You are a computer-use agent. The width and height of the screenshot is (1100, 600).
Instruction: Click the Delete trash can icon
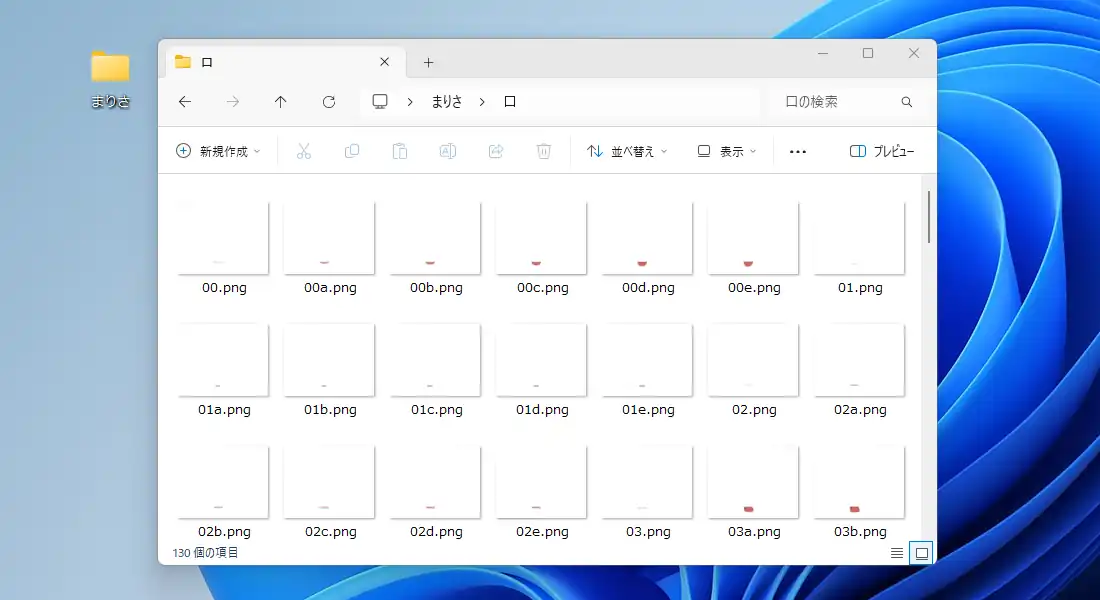544,151
